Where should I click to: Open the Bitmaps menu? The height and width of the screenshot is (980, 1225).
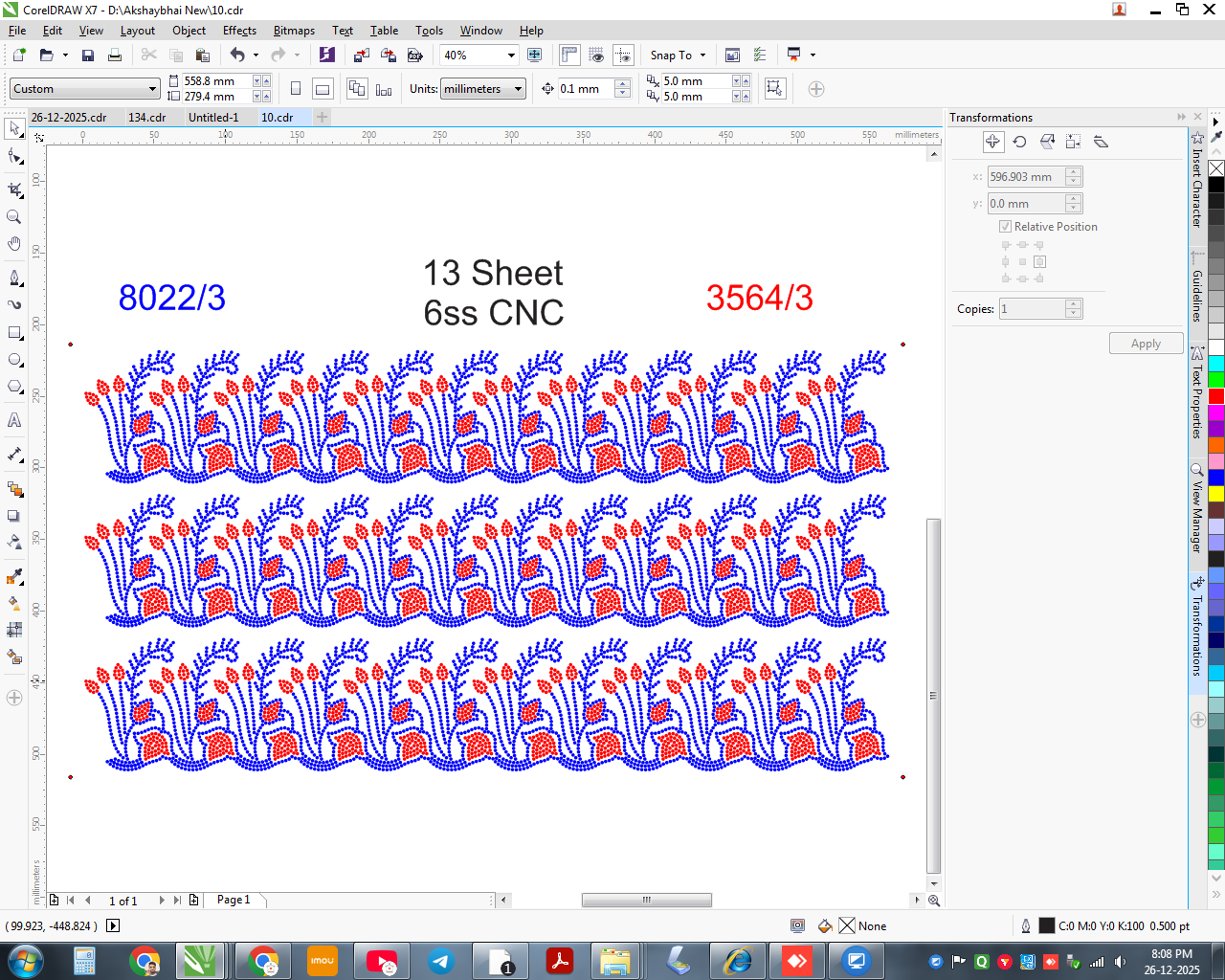pos(294,31)
